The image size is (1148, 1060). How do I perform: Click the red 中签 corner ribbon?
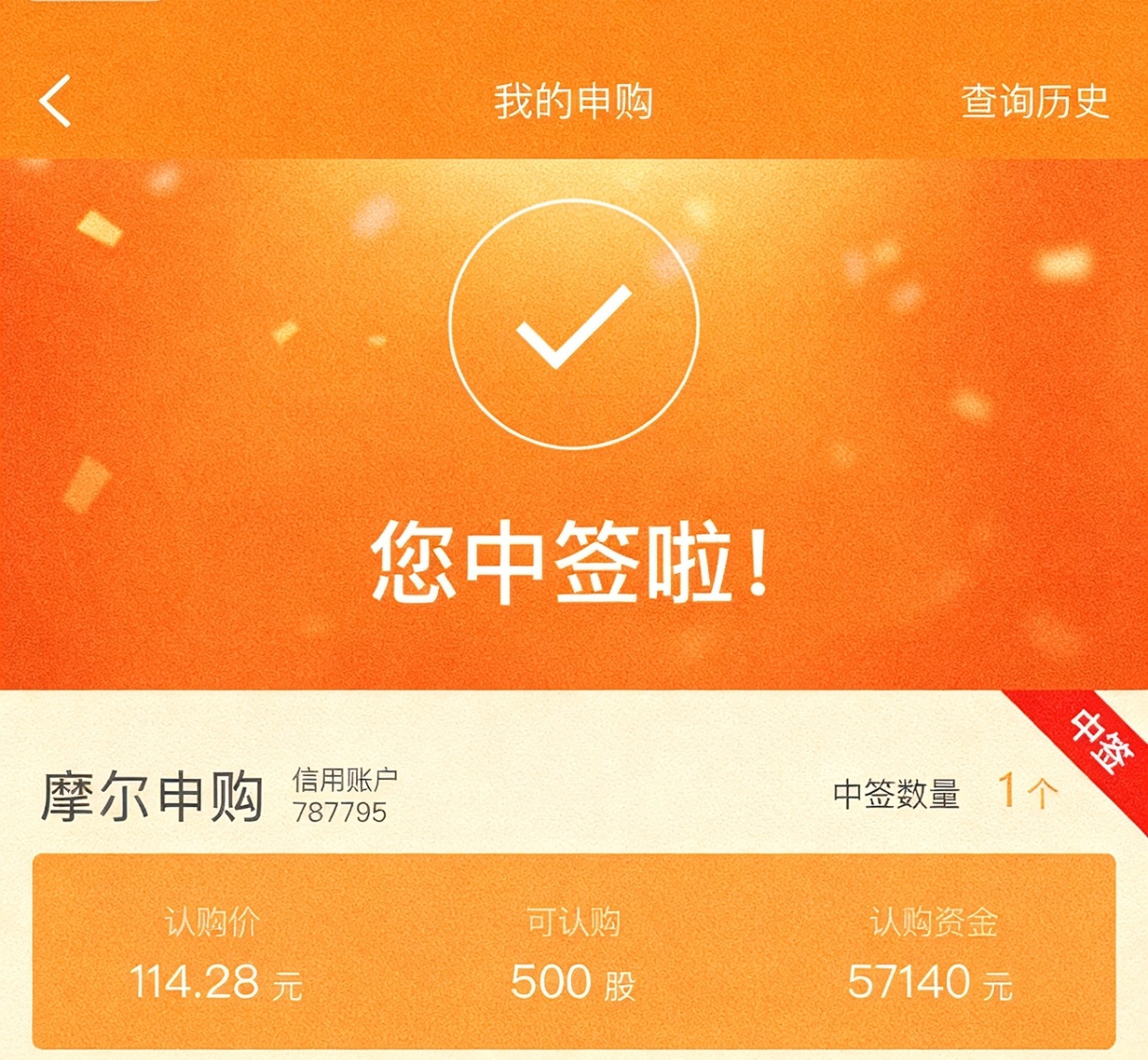(1086, 755)
